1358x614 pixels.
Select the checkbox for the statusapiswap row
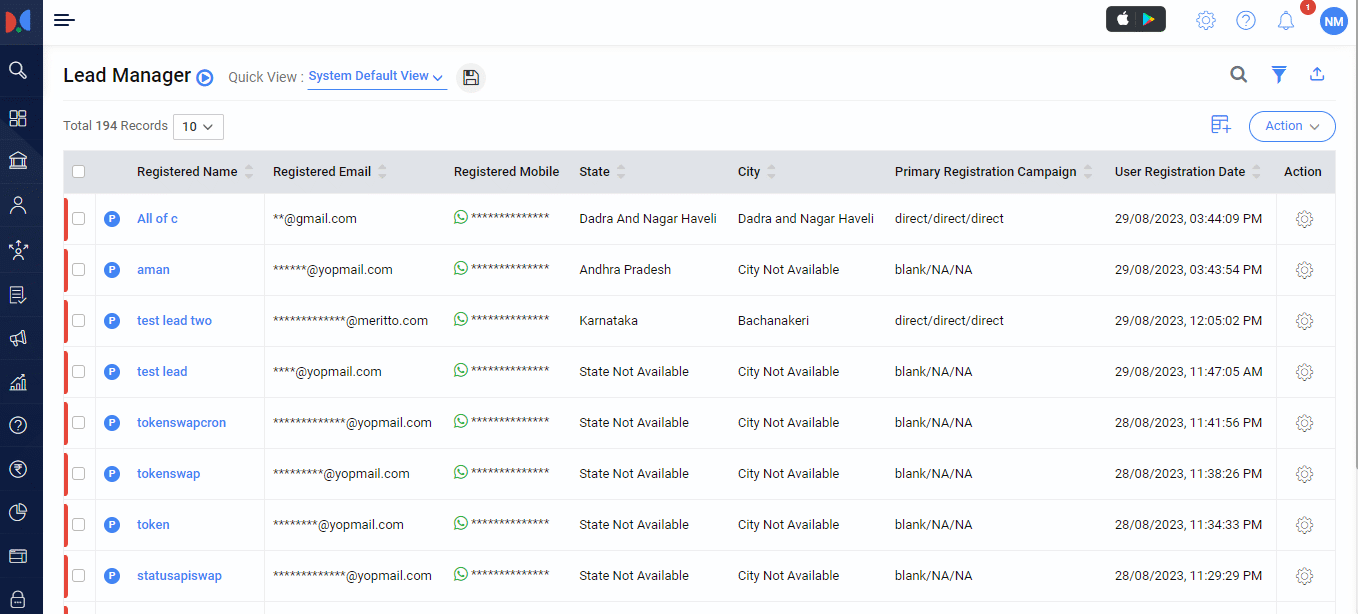[79, 575]
